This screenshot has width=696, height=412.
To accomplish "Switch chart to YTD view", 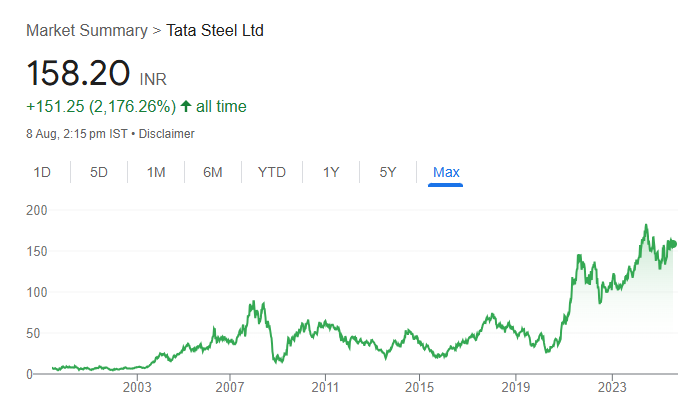I will pyautogui.click(x=272, y=172).
